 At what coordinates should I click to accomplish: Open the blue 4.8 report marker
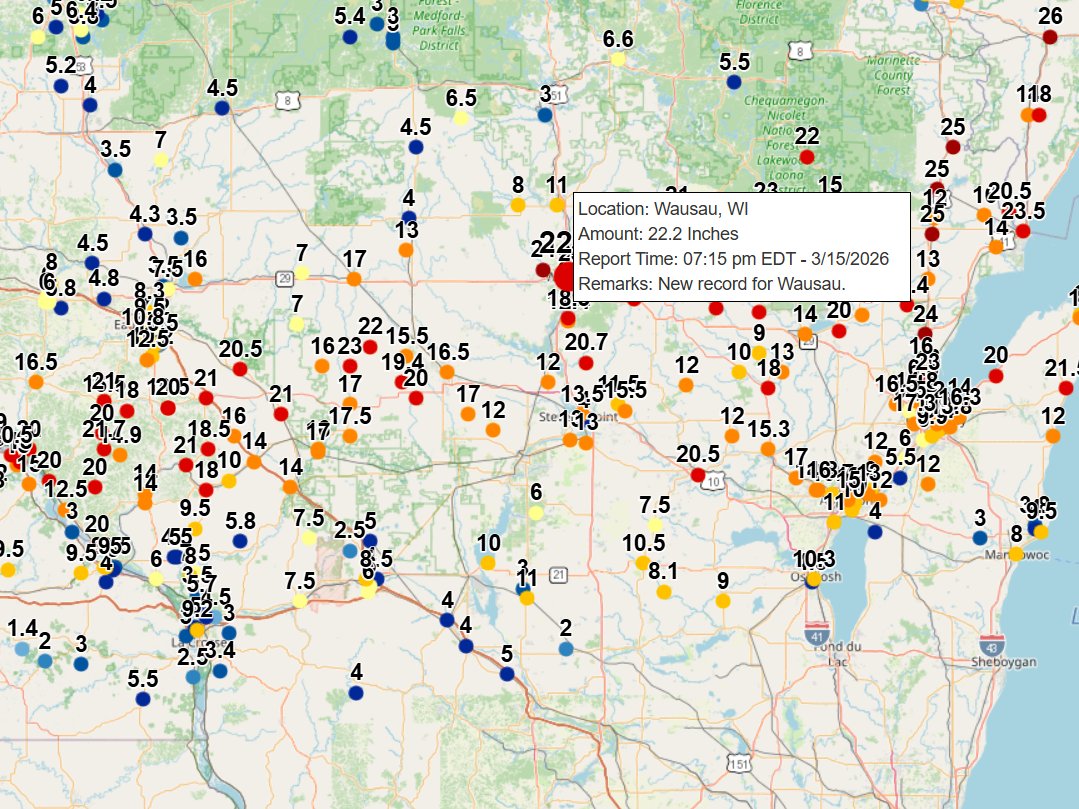104,299
